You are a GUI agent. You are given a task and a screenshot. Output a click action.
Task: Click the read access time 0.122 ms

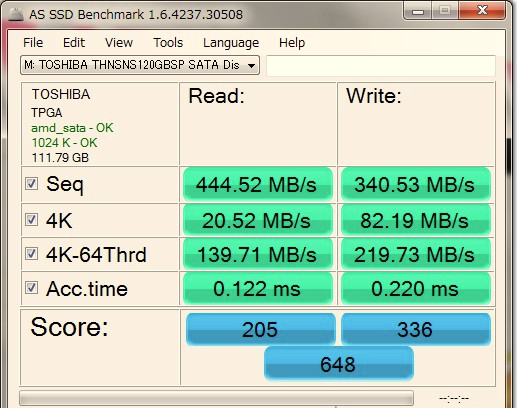pyautogui.click(x=258, y=288)
